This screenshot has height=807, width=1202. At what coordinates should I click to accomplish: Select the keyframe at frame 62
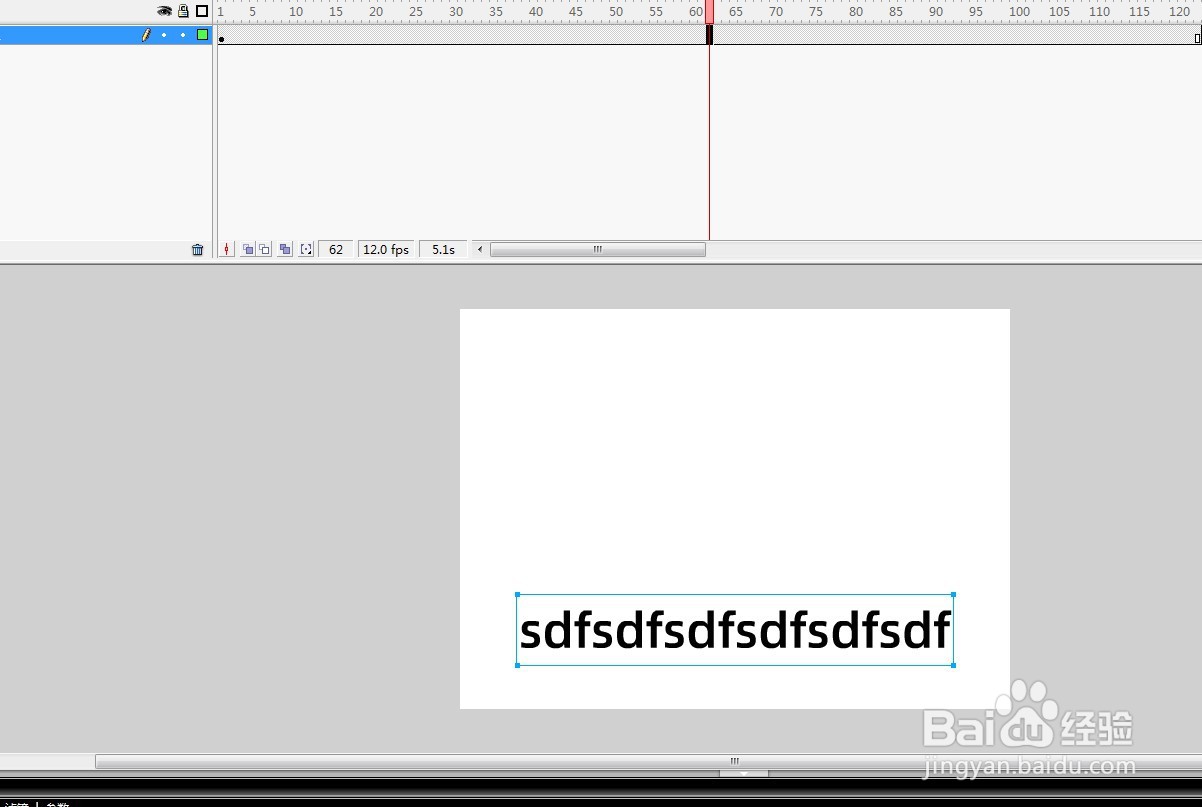pos(709,35)
